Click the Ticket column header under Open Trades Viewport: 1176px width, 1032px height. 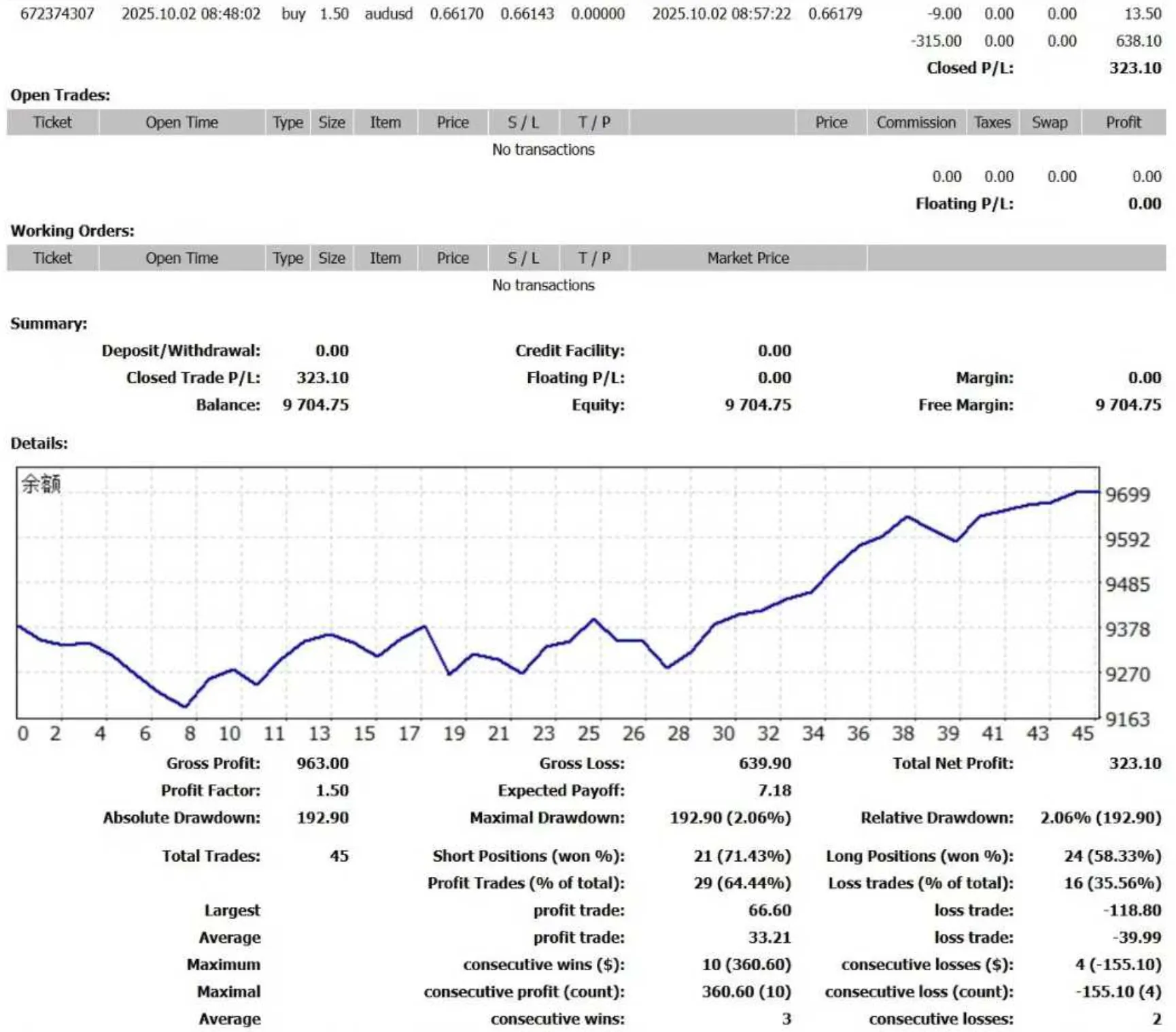point(52,122)
